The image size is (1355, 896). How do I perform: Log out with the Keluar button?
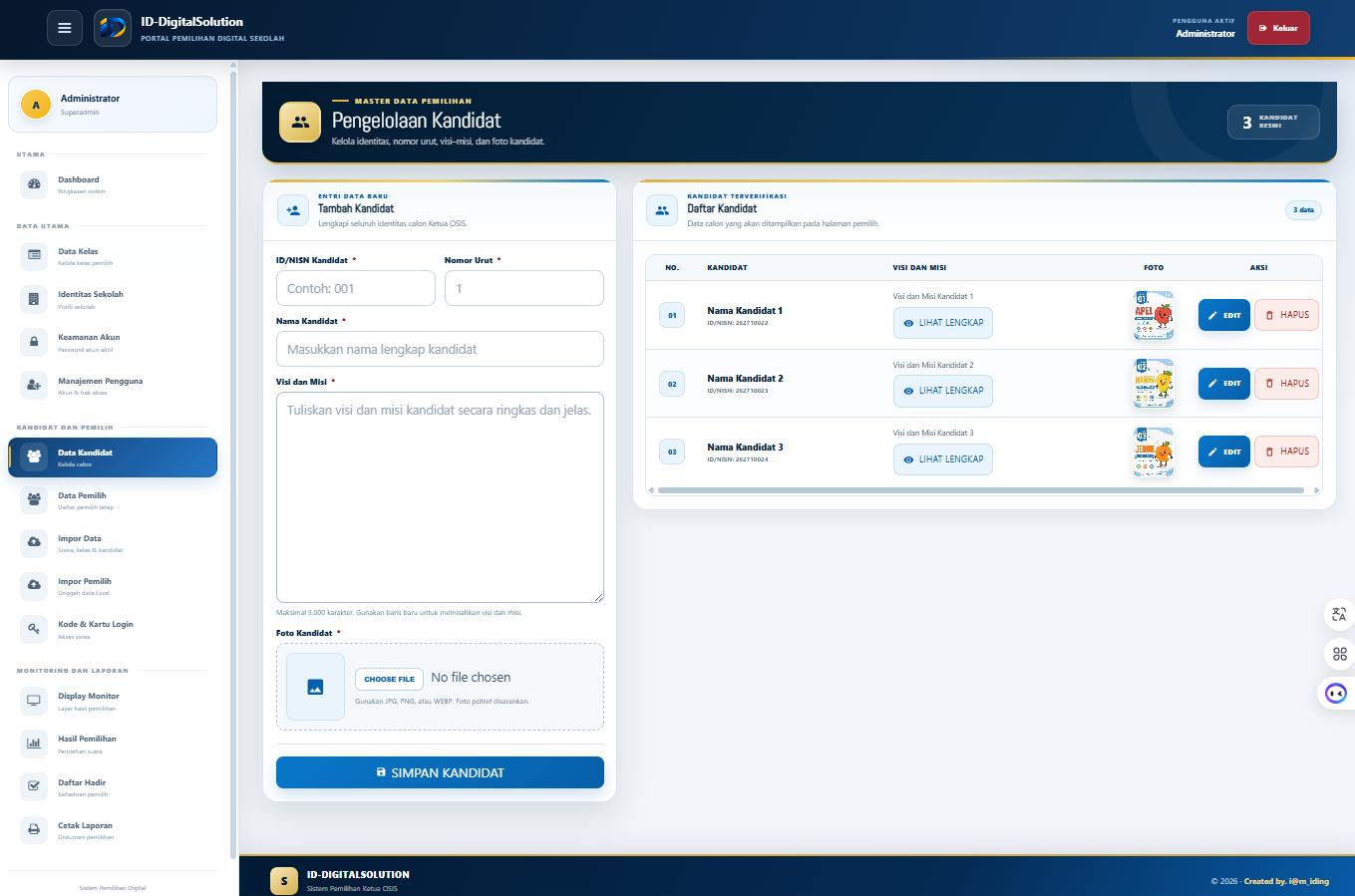coord(1278,28)
